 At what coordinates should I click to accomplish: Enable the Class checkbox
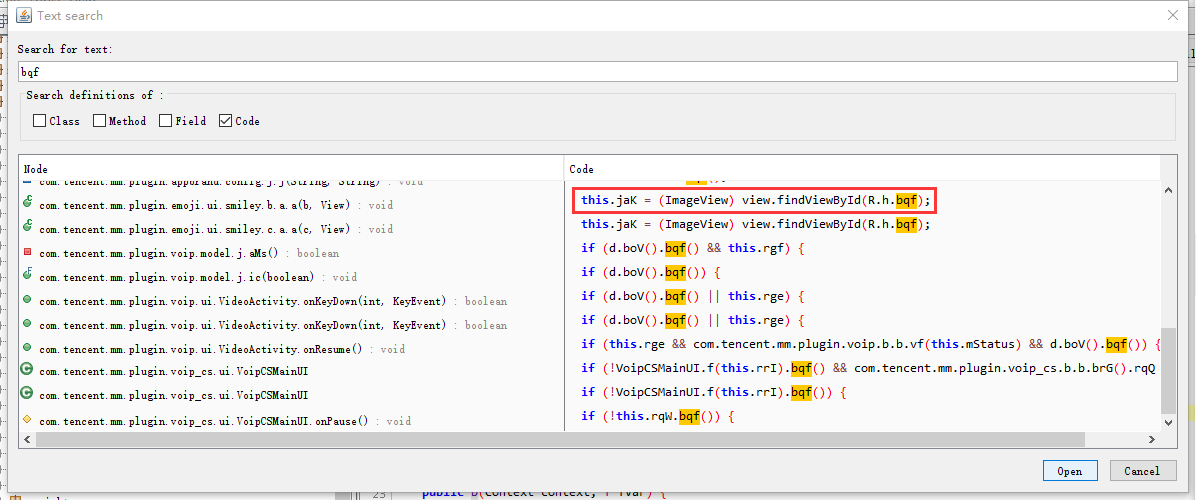(39, 121)
